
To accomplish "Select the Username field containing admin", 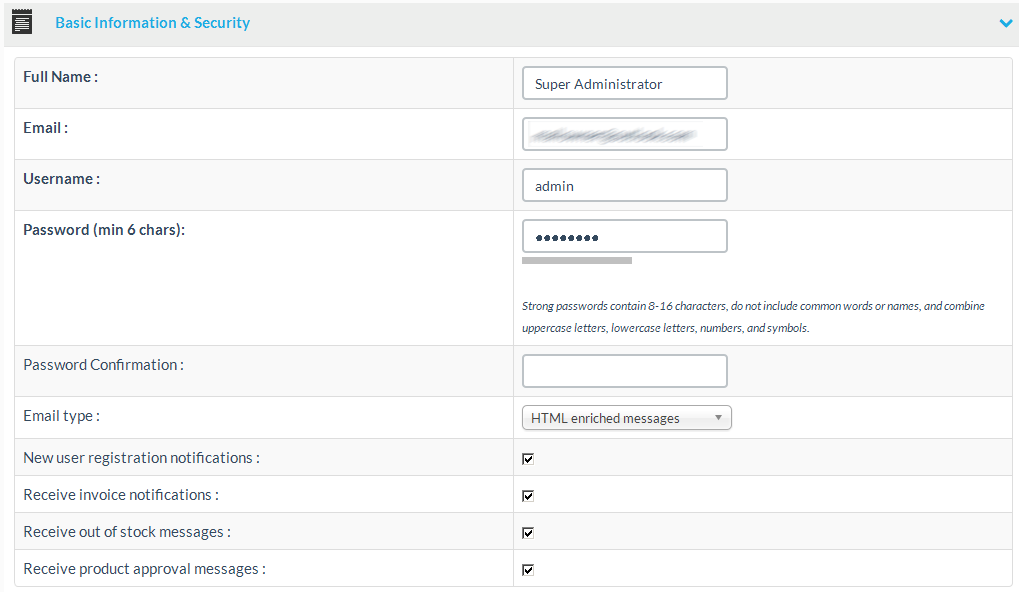I will [x=624, y=186].
